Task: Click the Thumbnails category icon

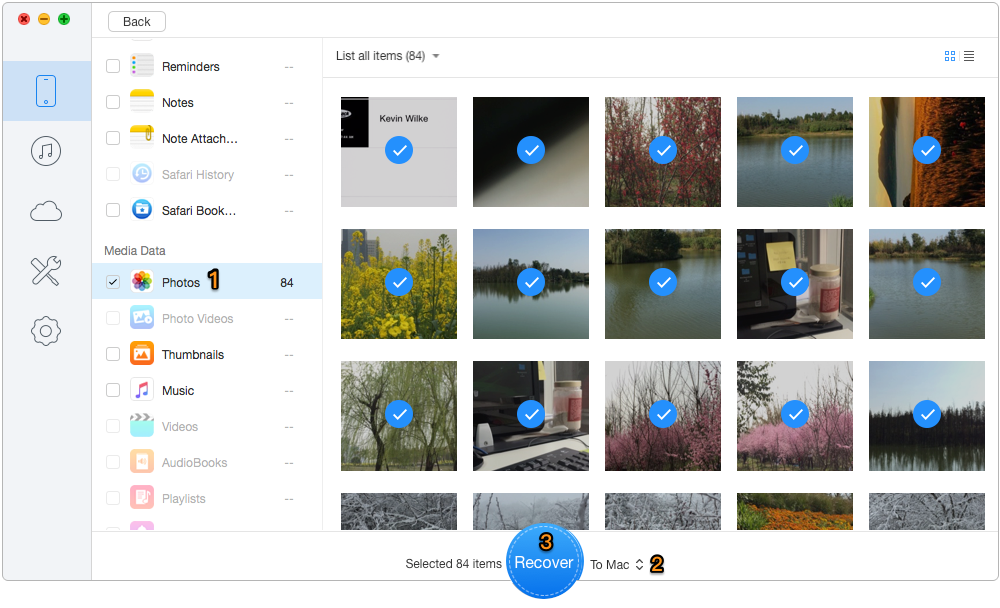Action: click(142, 353)
